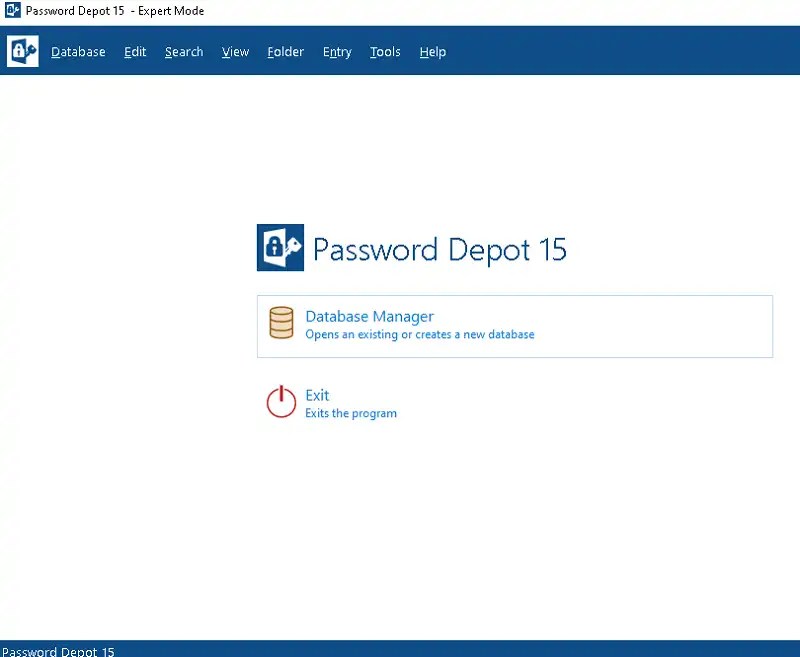The height and width of the screenshot is (657, 800).
Task: Open the View menu
Action: pyautogui.click(x=235, y=52)
